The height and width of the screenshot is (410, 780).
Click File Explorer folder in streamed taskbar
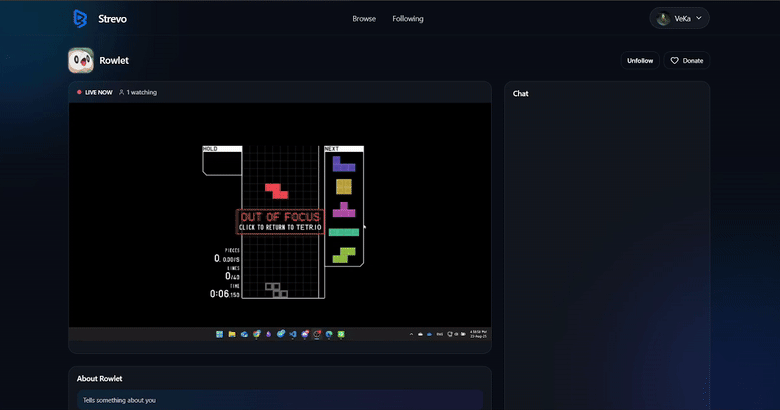click(x=231, y=334)
